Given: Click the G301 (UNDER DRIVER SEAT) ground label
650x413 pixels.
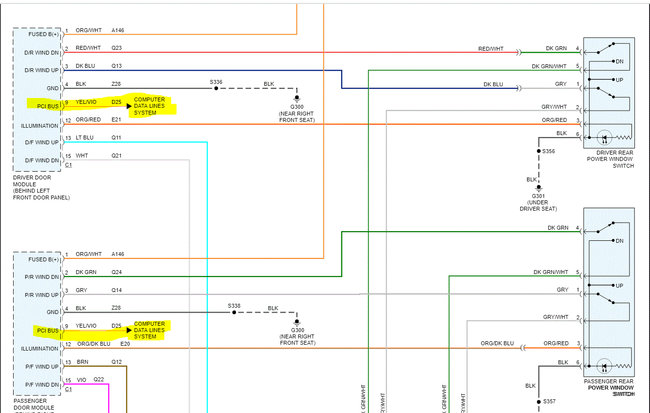Looking at the screenshot, I should pos(538,202).
